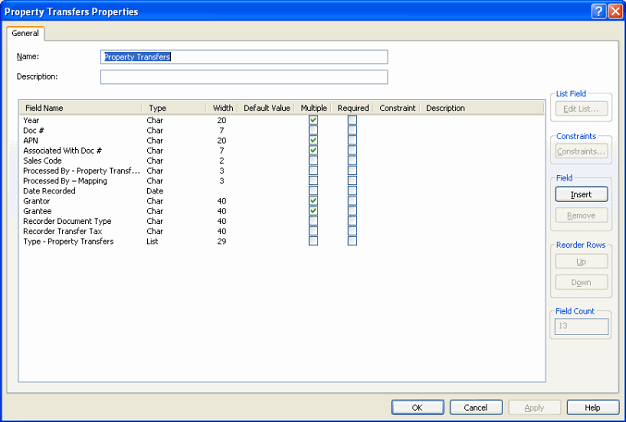Close the Property Transfers Properties dialog

(615, 11)
